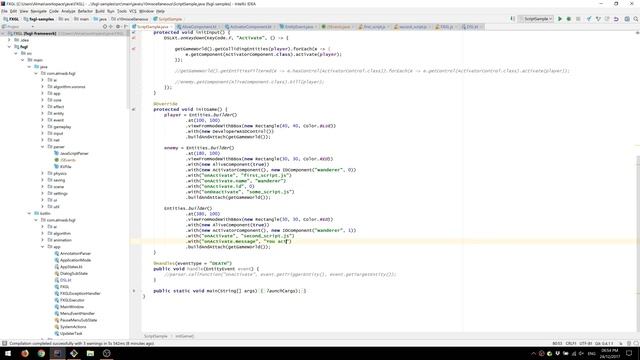Select JavaScriptParser in the project tree
Viewport: 640px width, 360px height.
point(74,153)
